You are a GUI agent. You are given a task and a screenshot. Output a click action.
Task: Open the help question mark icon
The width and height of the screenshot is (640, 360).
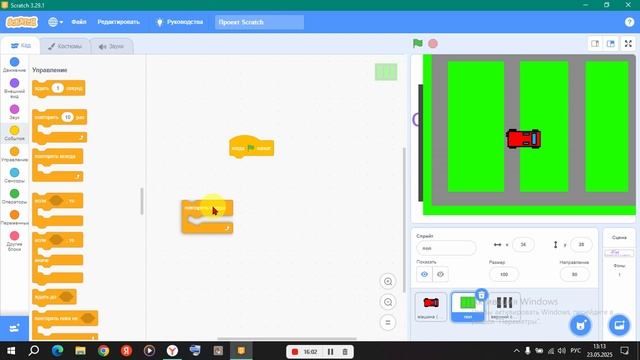click(x=629, y=22)
